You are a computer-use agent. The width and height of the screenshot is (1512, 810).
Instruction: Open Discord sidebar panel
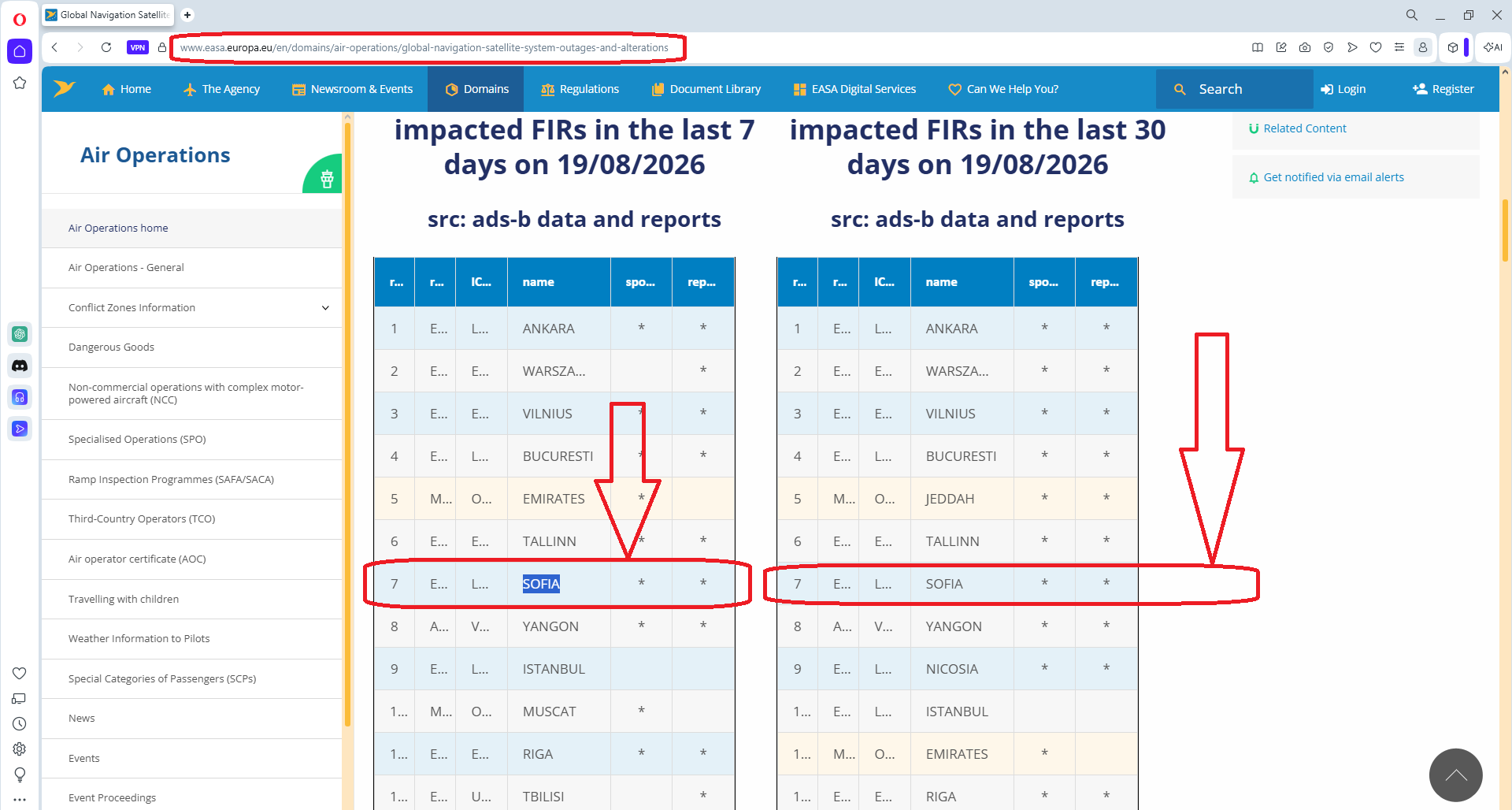[20, 366]
